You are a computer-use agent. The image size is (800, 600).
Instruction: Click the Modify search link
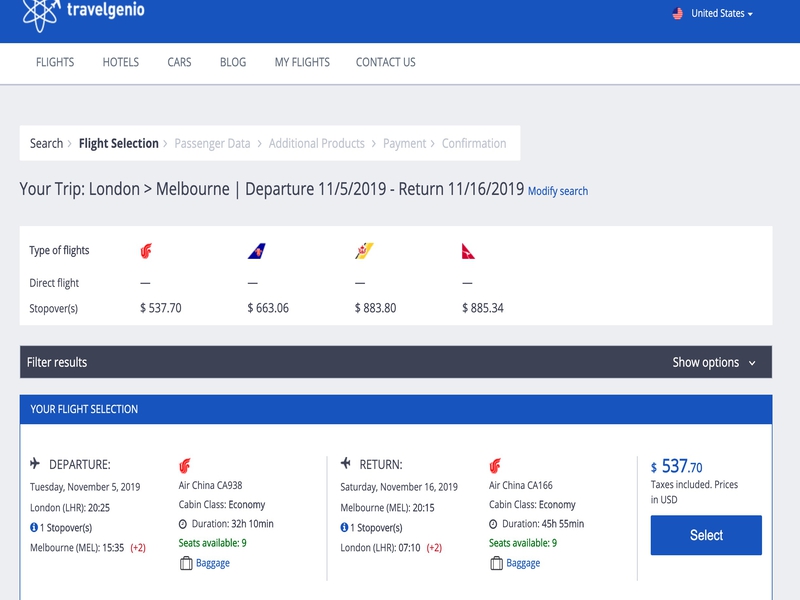558,191
